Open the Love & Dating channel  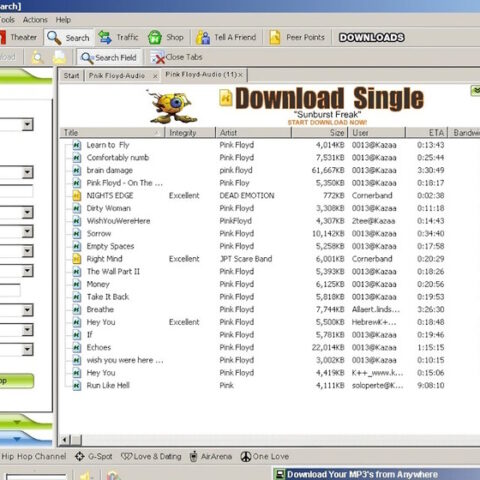tap(151, 456)
